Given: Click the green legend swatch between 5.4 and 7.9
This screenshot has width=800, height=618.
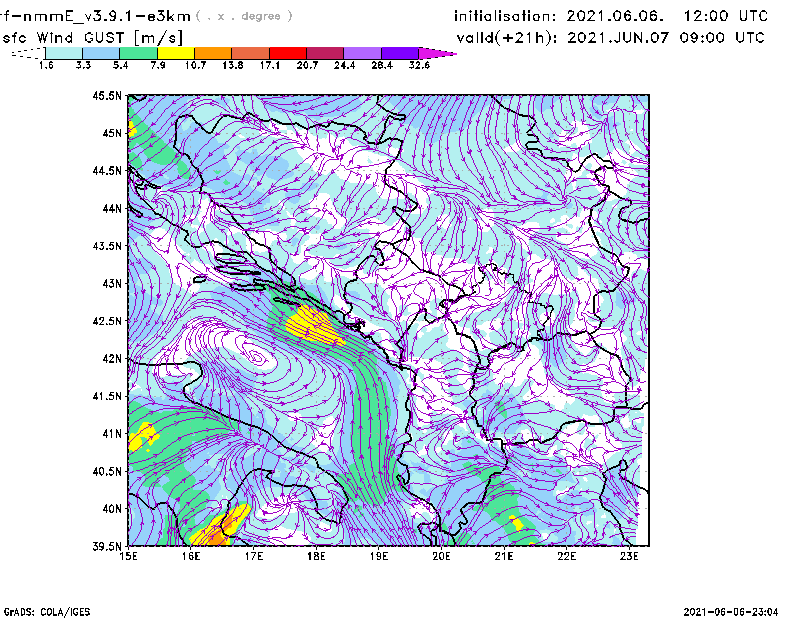Looking at the screenshot, I should [139, 53].
